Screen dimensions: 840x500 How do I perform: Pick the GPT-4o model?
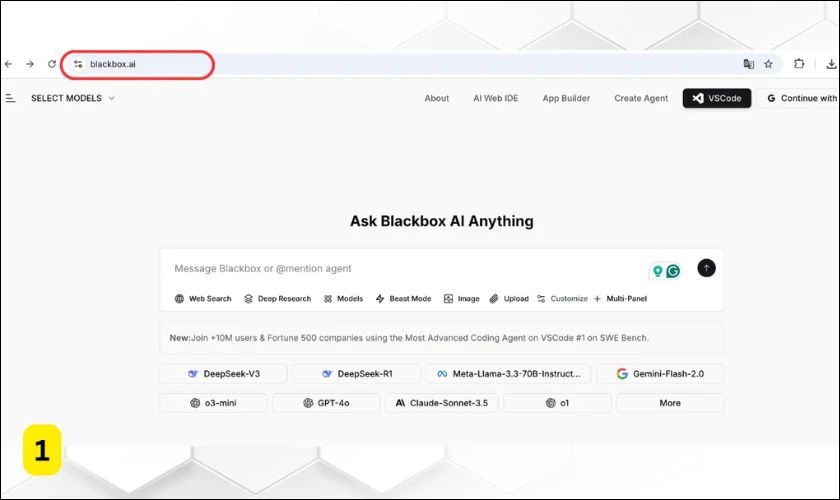click(326, 403)
